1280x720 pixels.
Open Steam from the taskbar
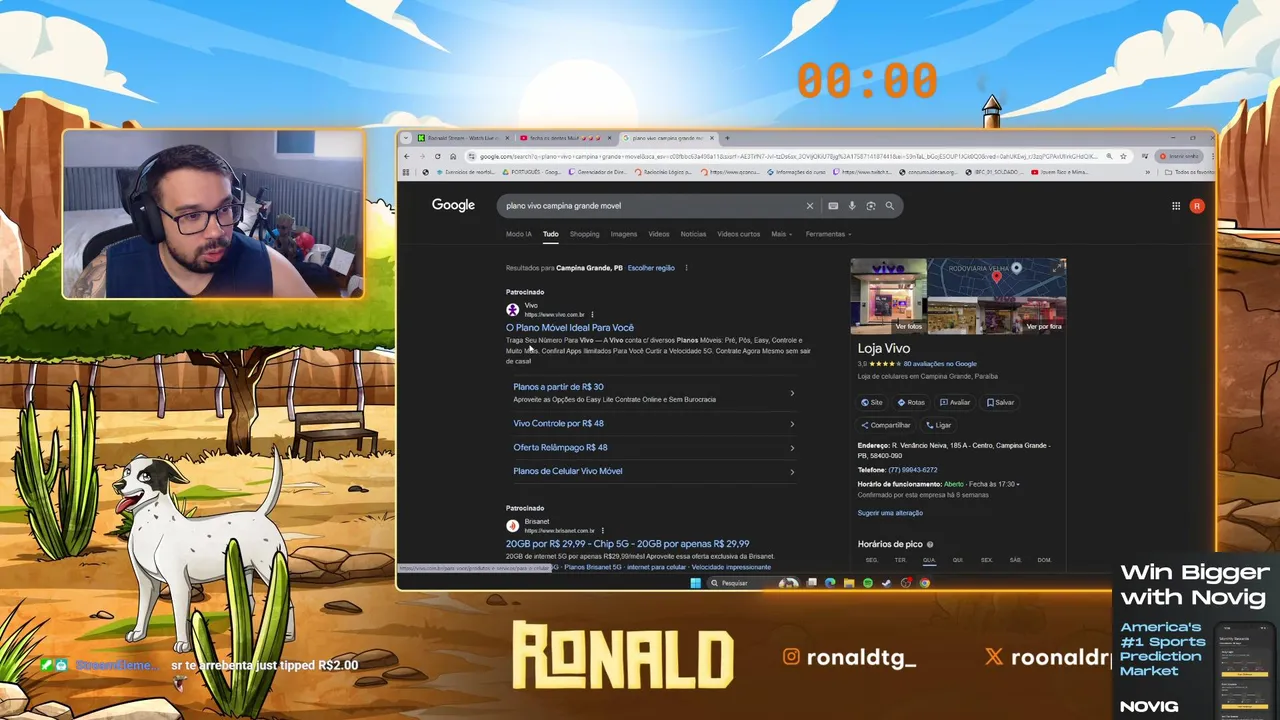click(x=887, y=583)
